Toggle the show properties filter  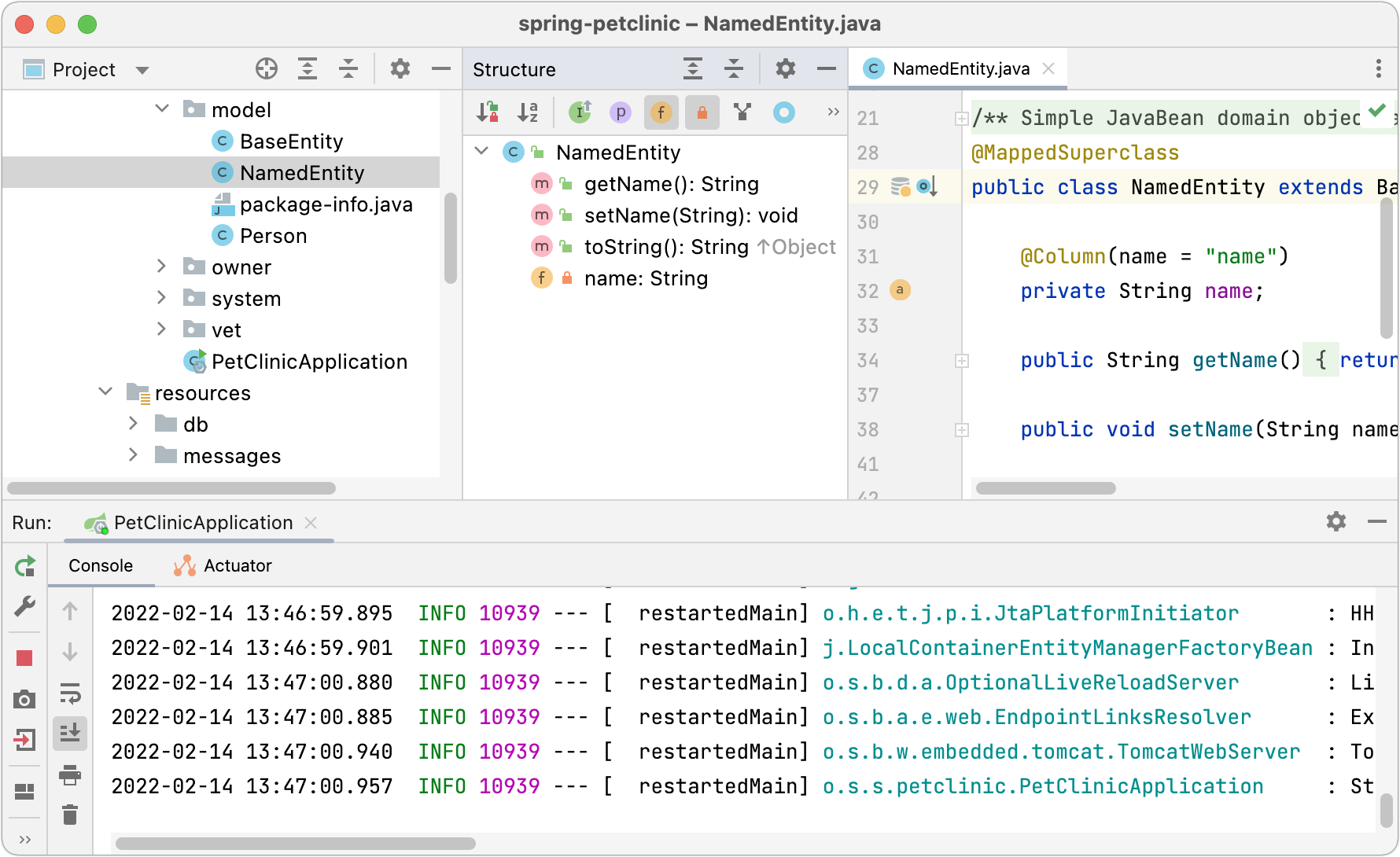(621, 112)
